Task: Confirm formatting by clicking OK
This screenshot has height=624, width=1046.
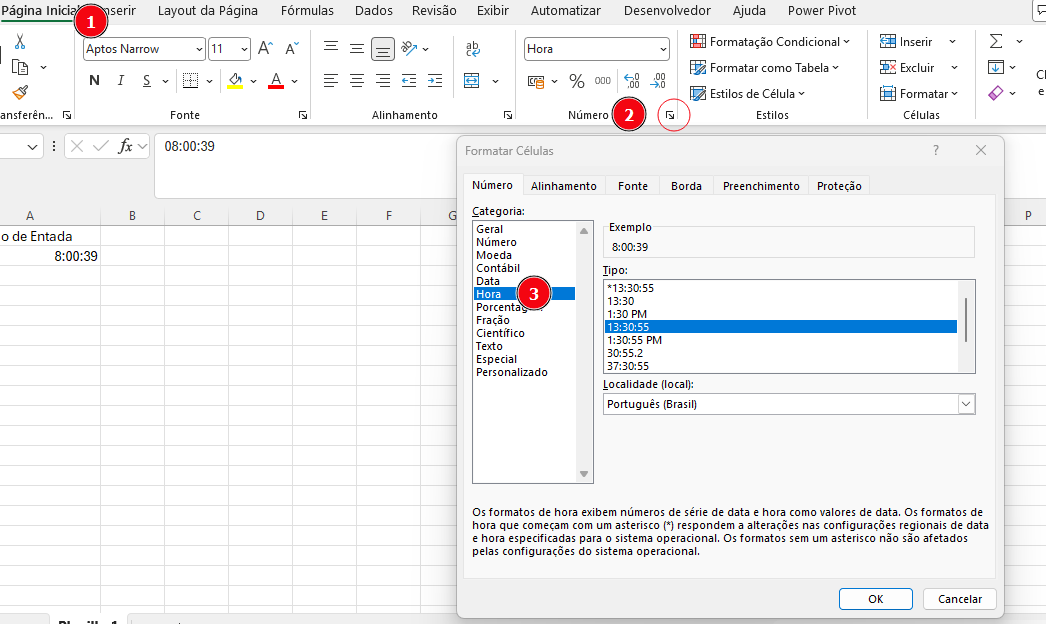Action: point(875,598)
